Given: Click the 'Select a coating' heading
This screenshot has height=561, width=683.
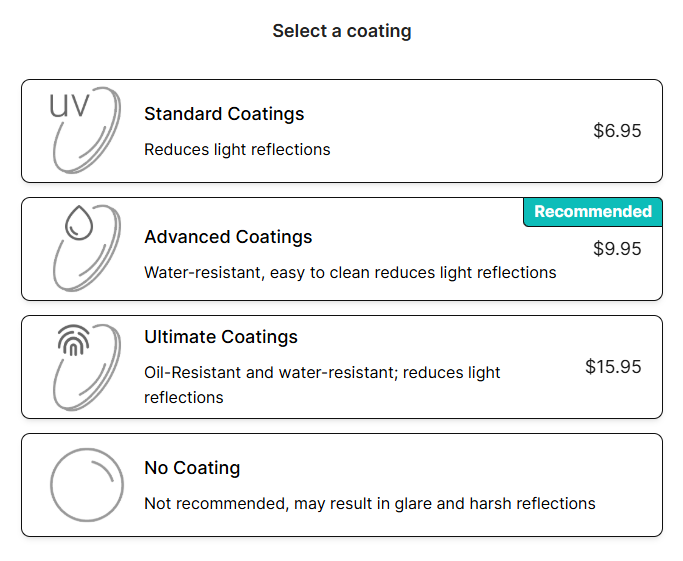Looking at the screenshot, I should click(342, 31).
